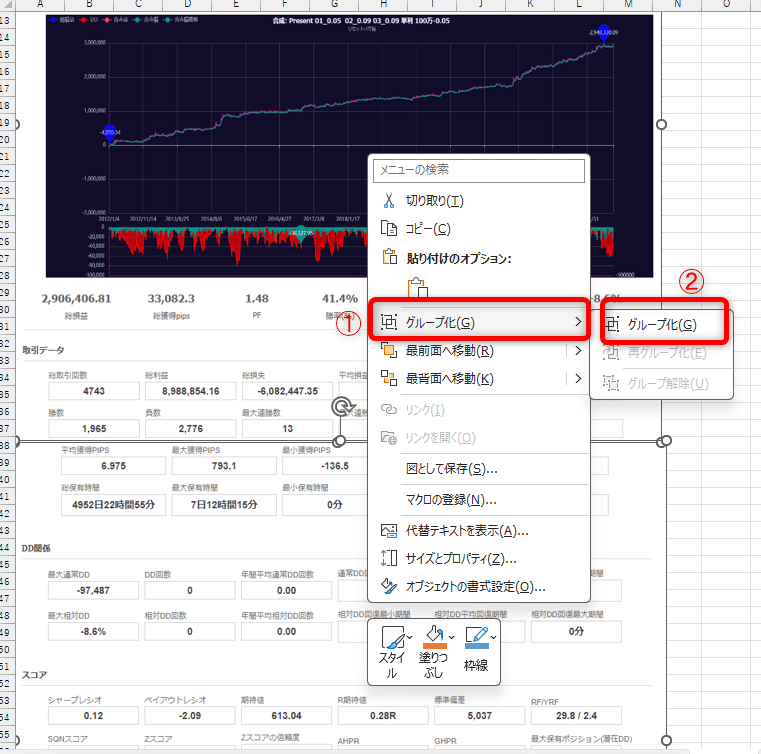The image size is (761, 754).
Task: Open サイズとプロパティ(Z)... dialog entry
Action: pyautogui.click(x=479, y=558)
